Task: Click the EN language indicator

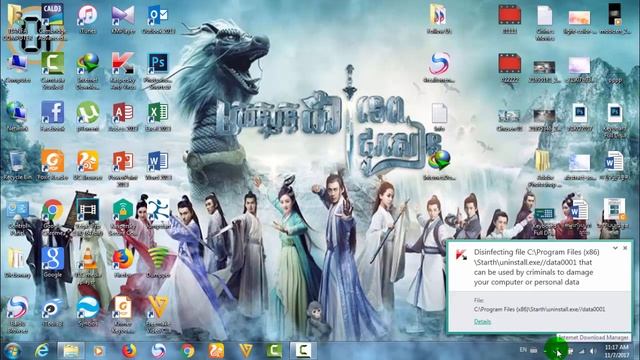Action: pos(523,350)
